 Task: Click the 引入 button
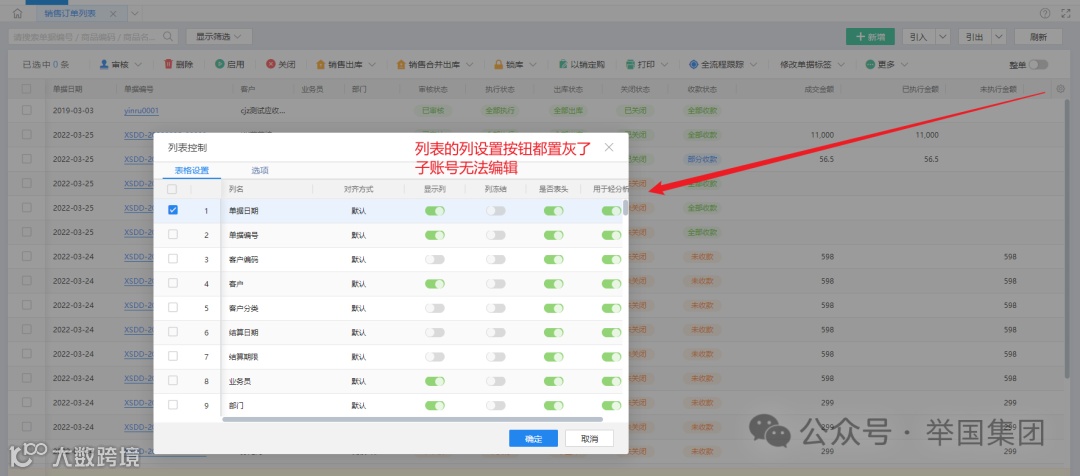point(919,37)
